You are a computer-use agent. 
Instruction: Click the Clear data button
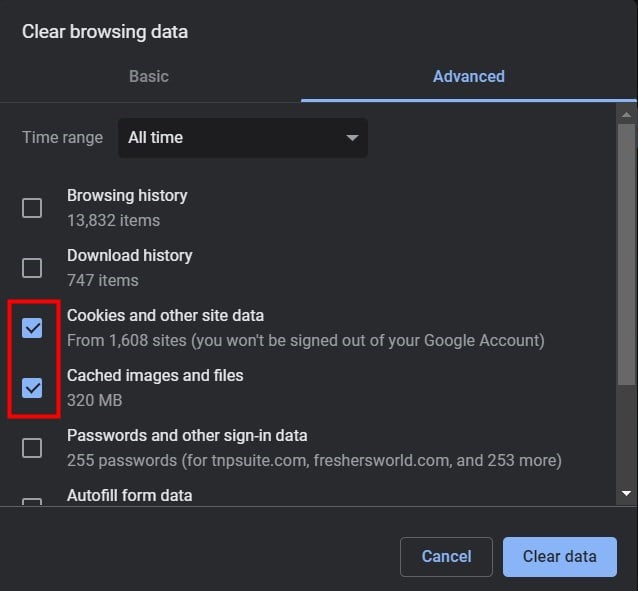[559, 556]
